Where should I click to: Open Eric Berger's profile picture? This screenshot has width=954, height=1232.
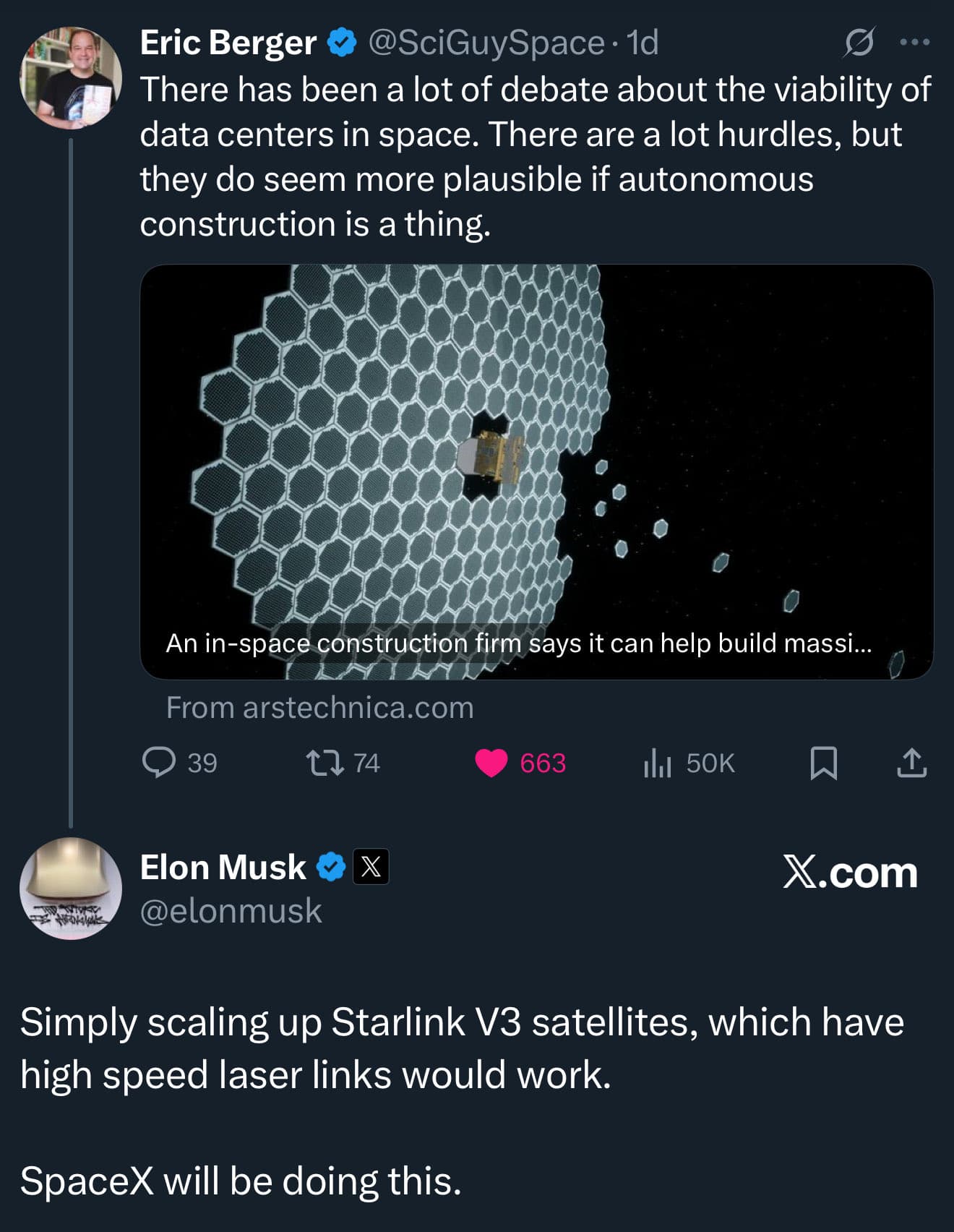click(x=70, y=78)
